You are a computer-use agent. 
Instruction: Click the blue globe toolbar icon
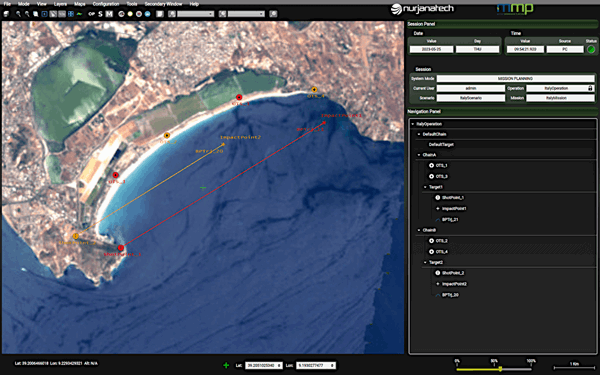tap(147, 14)
